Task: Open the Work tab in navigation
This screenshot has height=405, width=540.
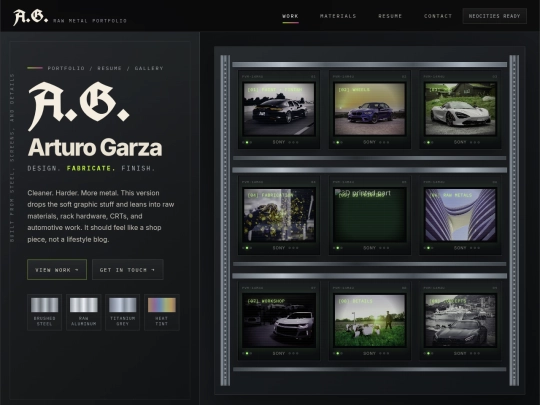Action: pyautogui.click(x=290, y=16)
